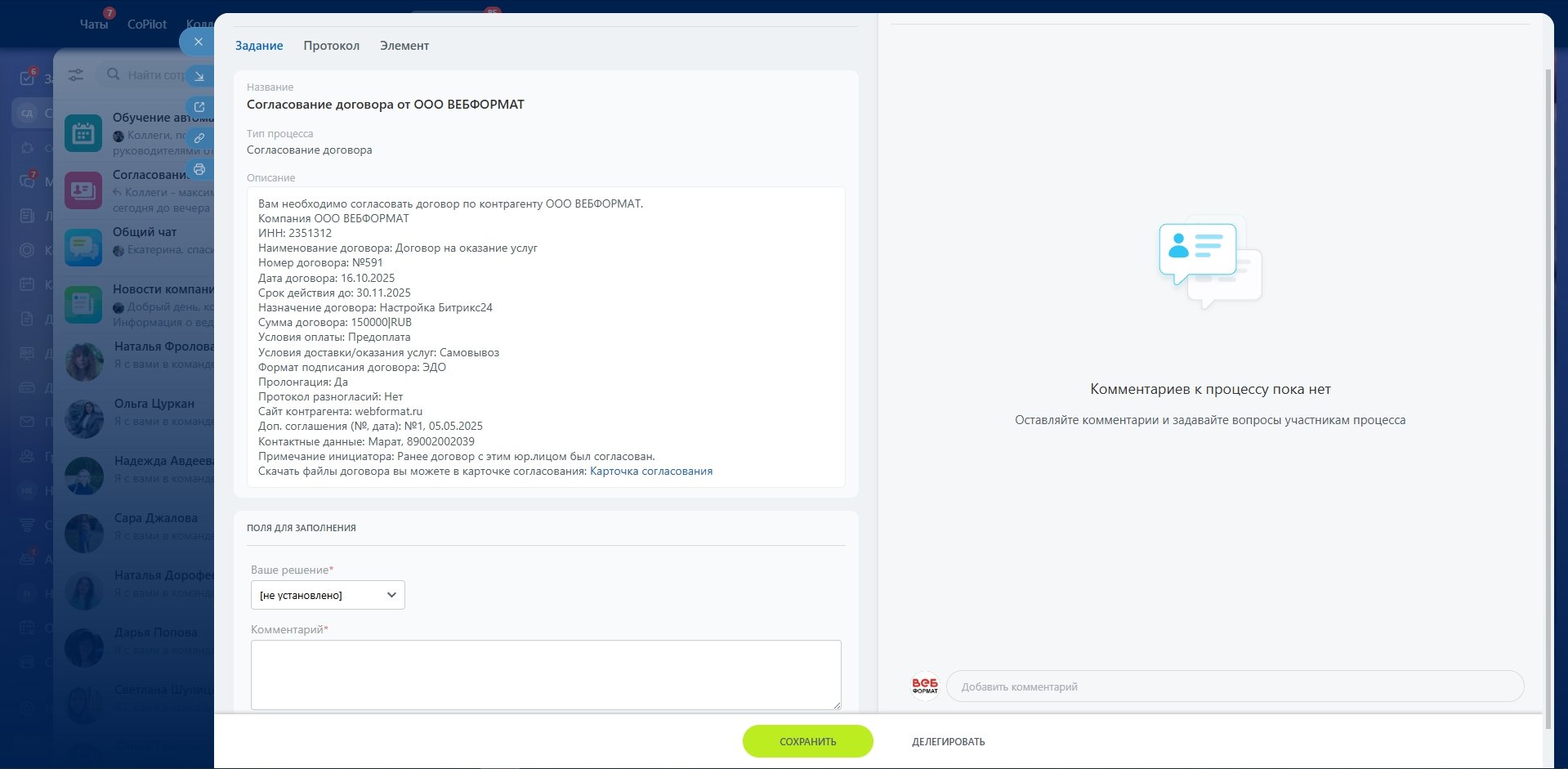
Task: Click the slider's vertical scrollbar
Action: pyautogui.click(x=1548, y=399)
